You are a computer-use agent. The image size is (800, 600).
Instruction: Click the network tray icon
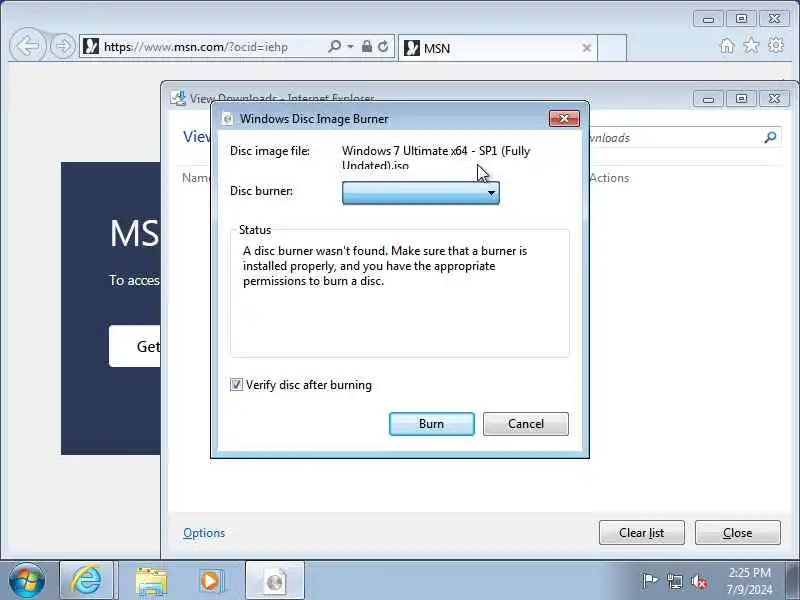pyautogui.click(x=674, y=581)
